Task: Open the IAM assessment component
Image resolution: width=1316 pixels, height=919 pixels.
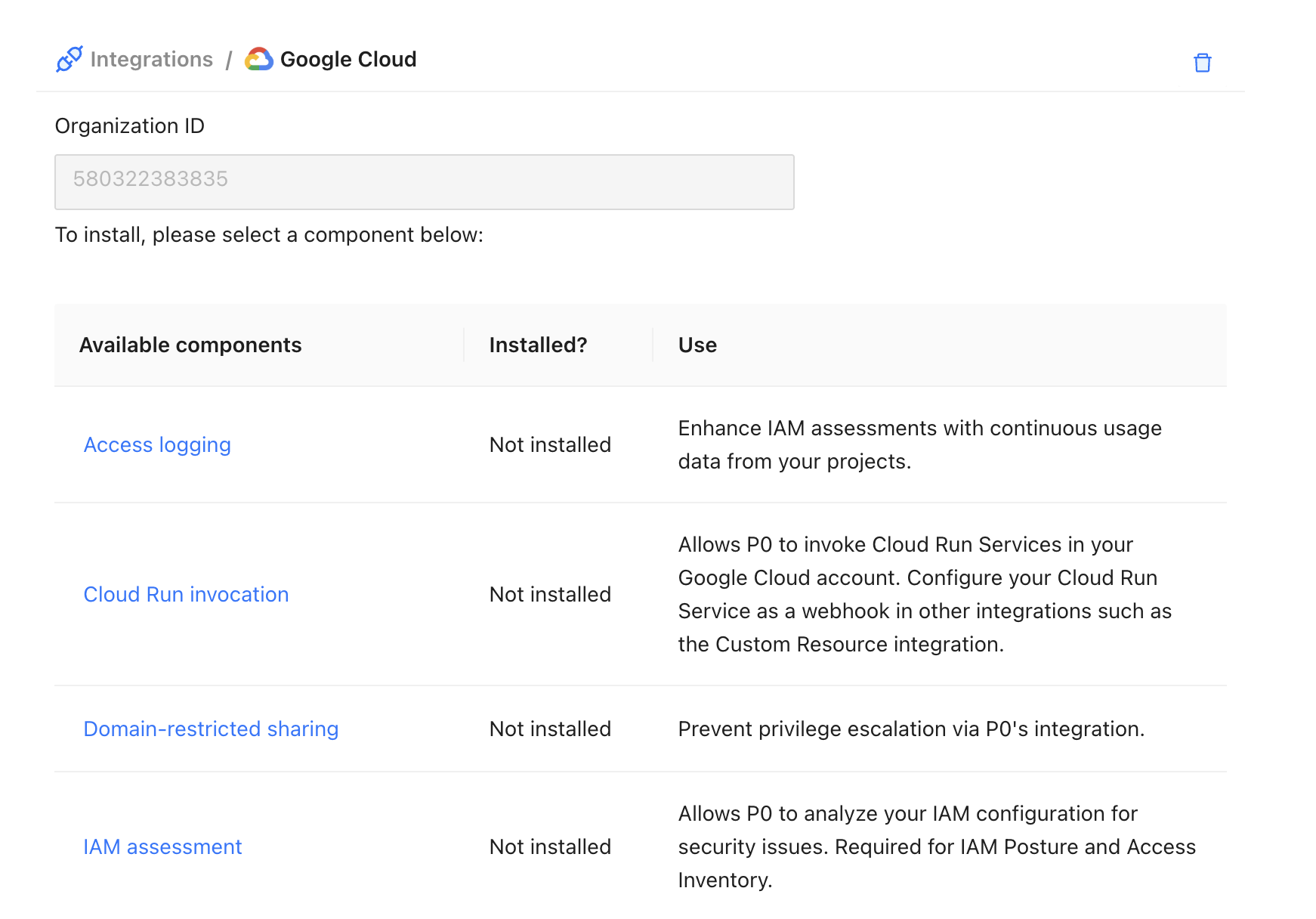Action: click(162, 846)
